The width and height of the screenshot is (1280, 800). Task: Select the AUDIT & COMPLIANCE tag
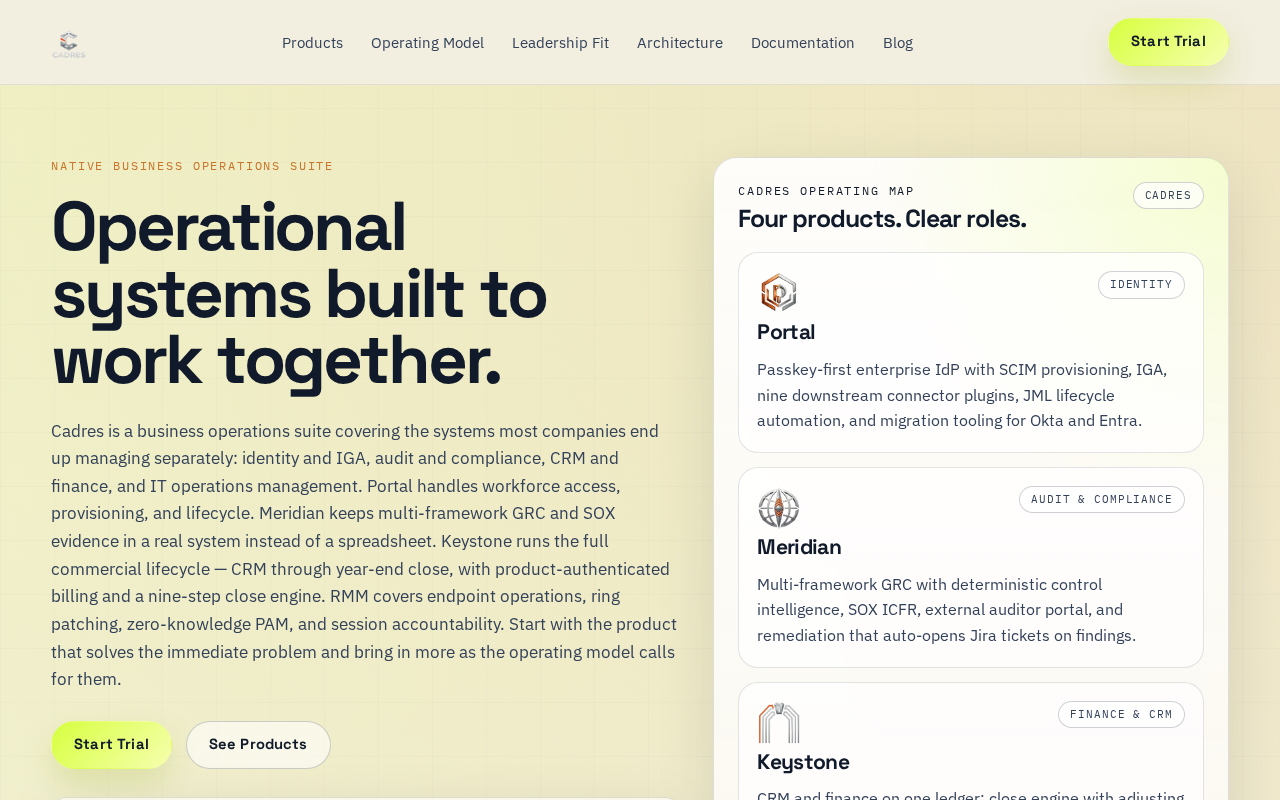[x=1102, y=500]
